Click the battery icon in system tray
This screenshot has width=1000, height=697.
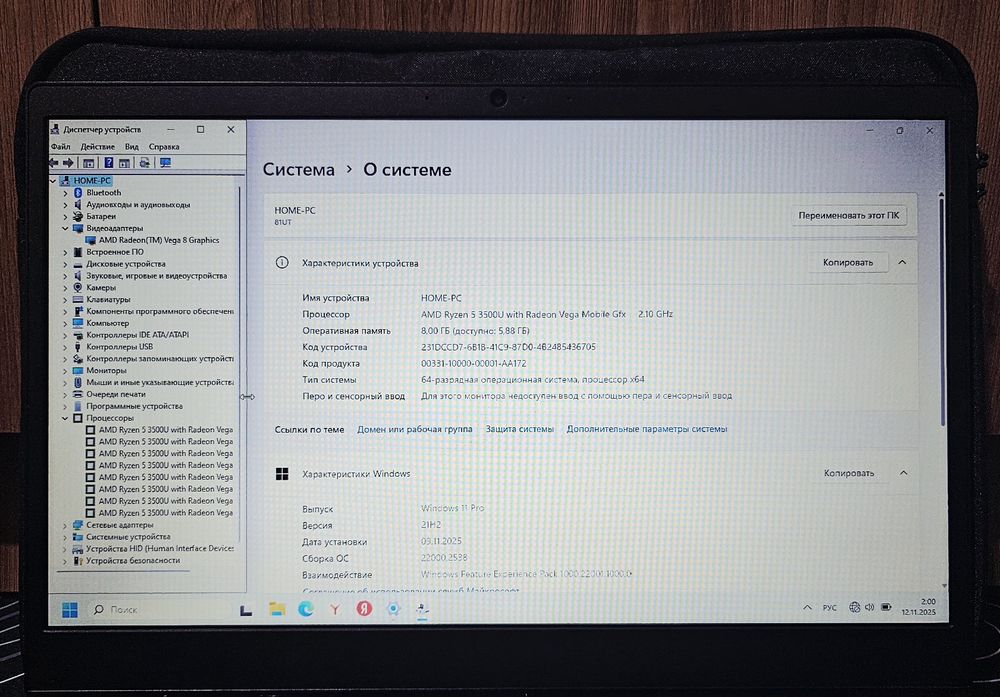click(x=886, y=607)
